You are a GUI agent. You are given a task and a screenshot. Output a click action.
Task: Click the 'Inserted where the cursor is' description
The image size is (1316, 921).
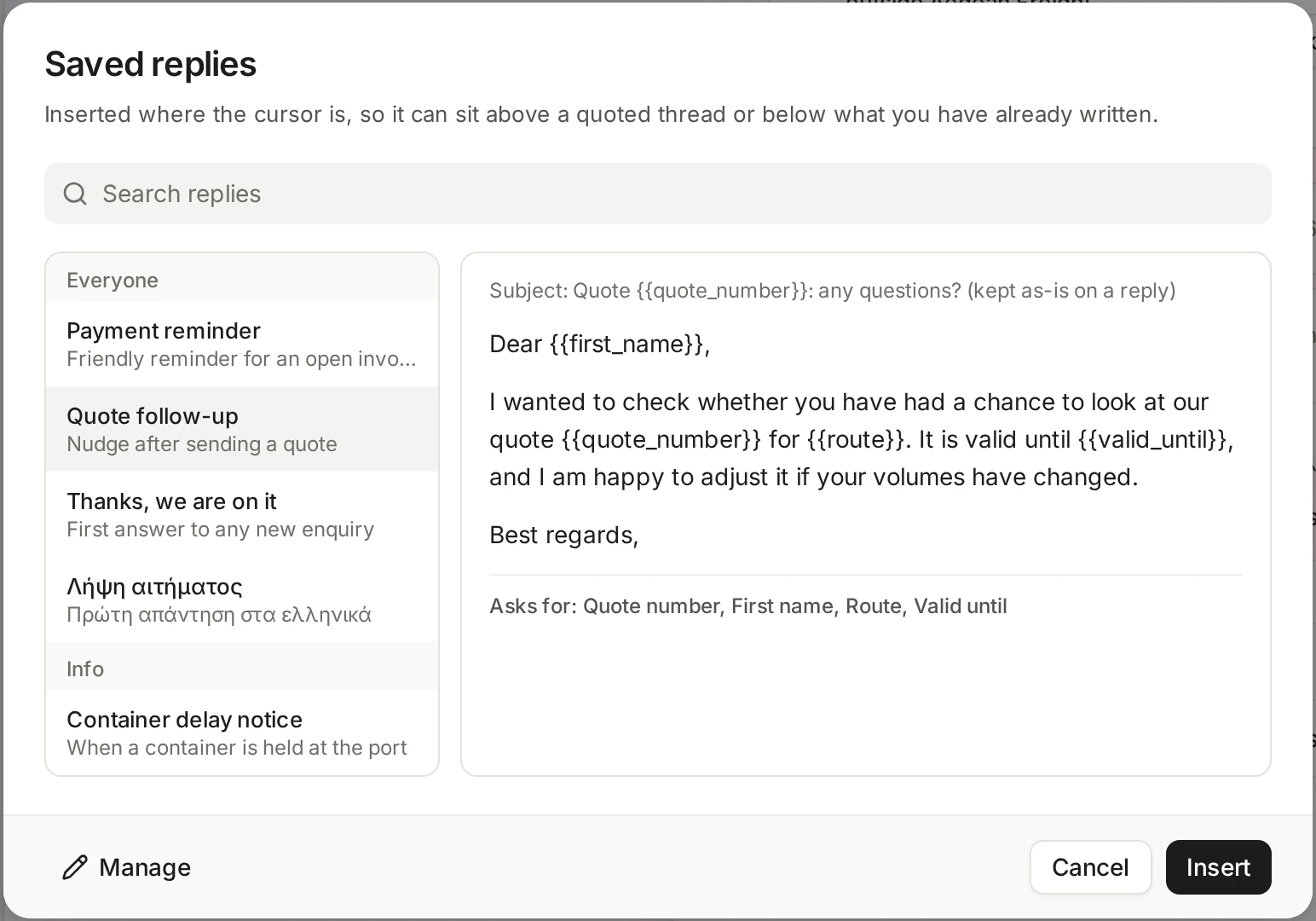click(601, 114)
